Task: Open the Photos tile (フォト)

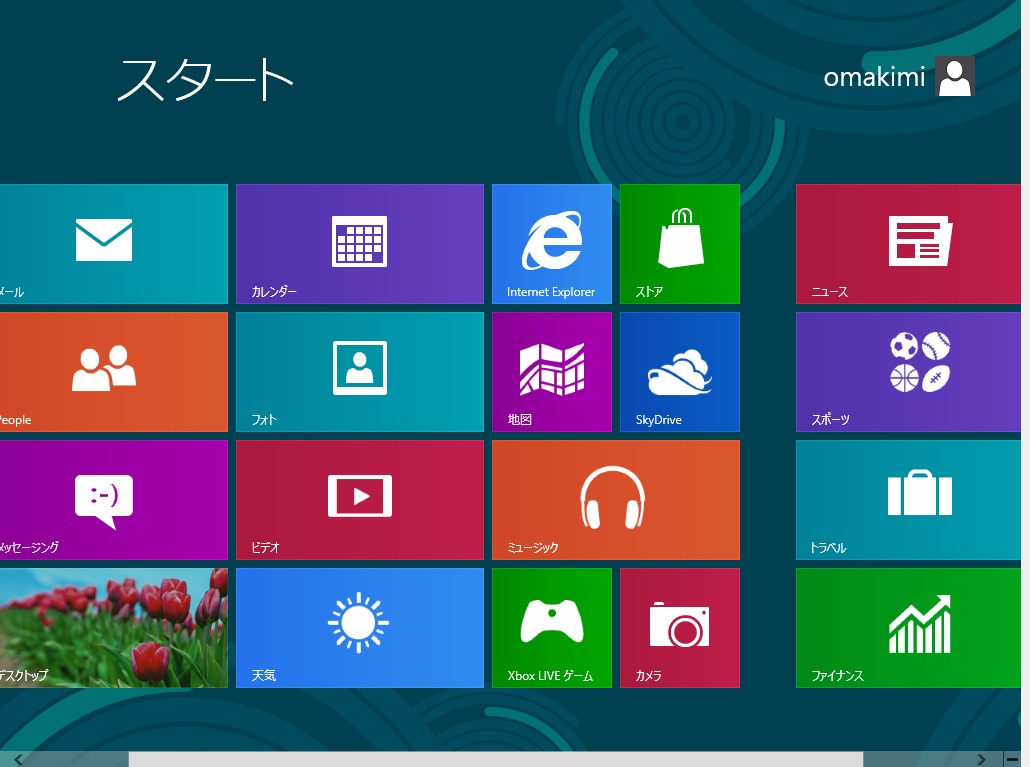Action: (360, 372)
